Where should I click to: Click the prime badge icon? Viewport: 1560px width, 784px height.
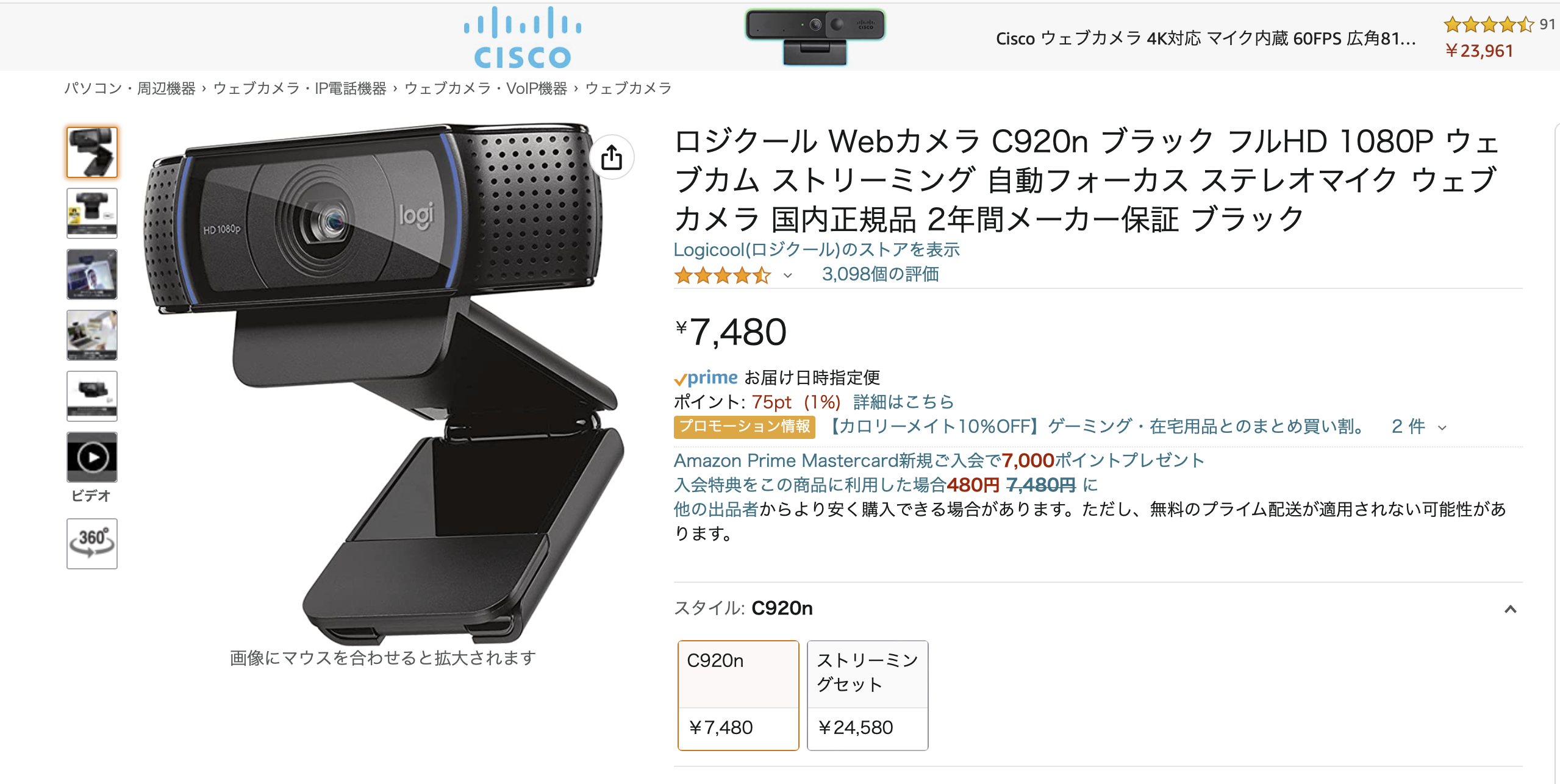pyautogui.click(x=706, y=378)
